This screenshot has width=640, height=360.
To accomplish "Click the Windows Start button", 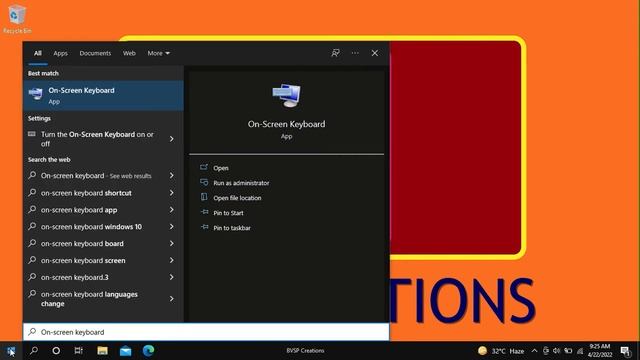I will (11, 351).
